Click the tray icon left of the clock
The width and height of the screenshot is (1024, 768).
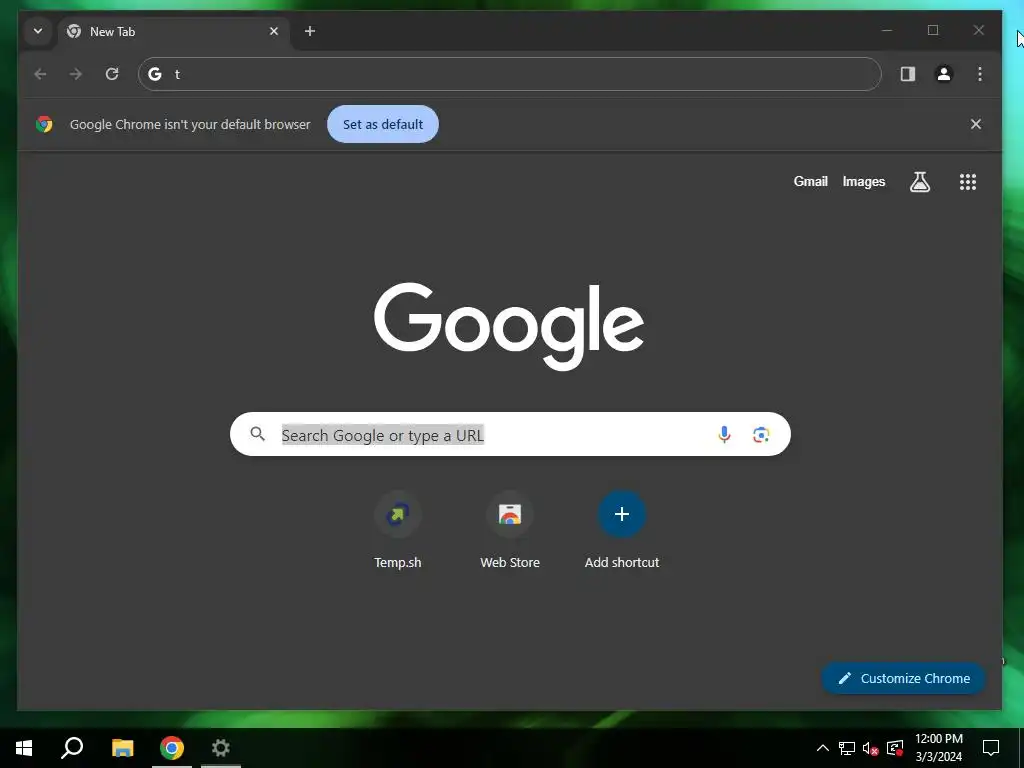pos(895,748)
